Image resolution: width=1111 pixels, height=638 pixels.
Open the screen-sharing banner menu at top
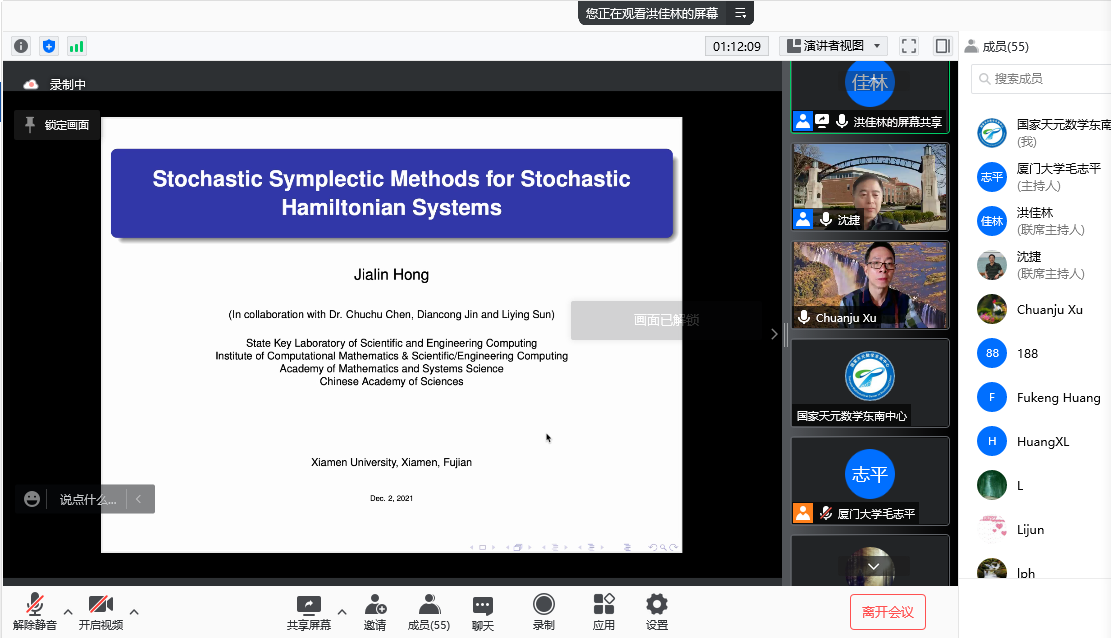click(741, 13)
